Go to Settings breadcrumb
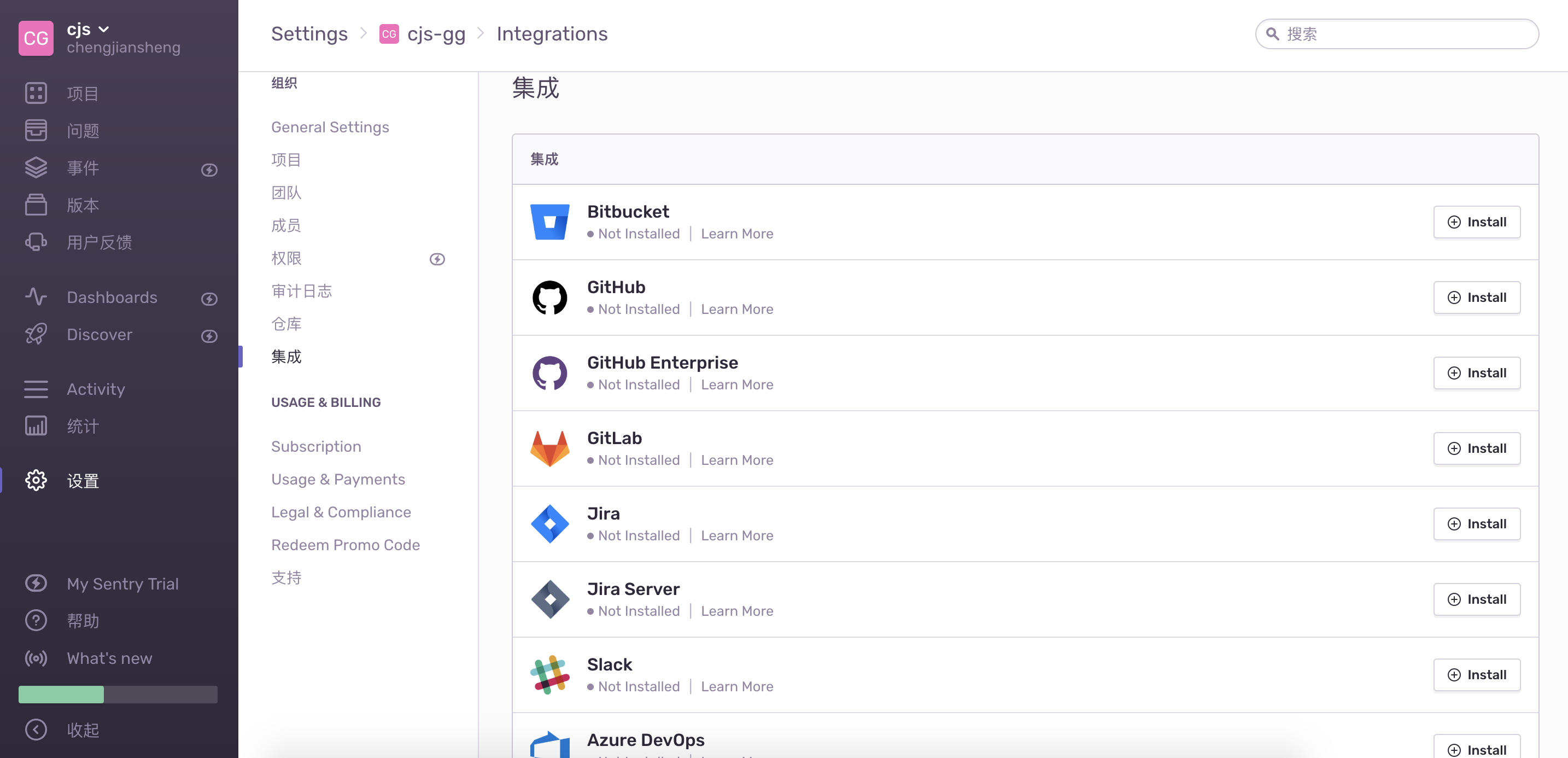The image size is (1568, 758). [x=309, y=34]
